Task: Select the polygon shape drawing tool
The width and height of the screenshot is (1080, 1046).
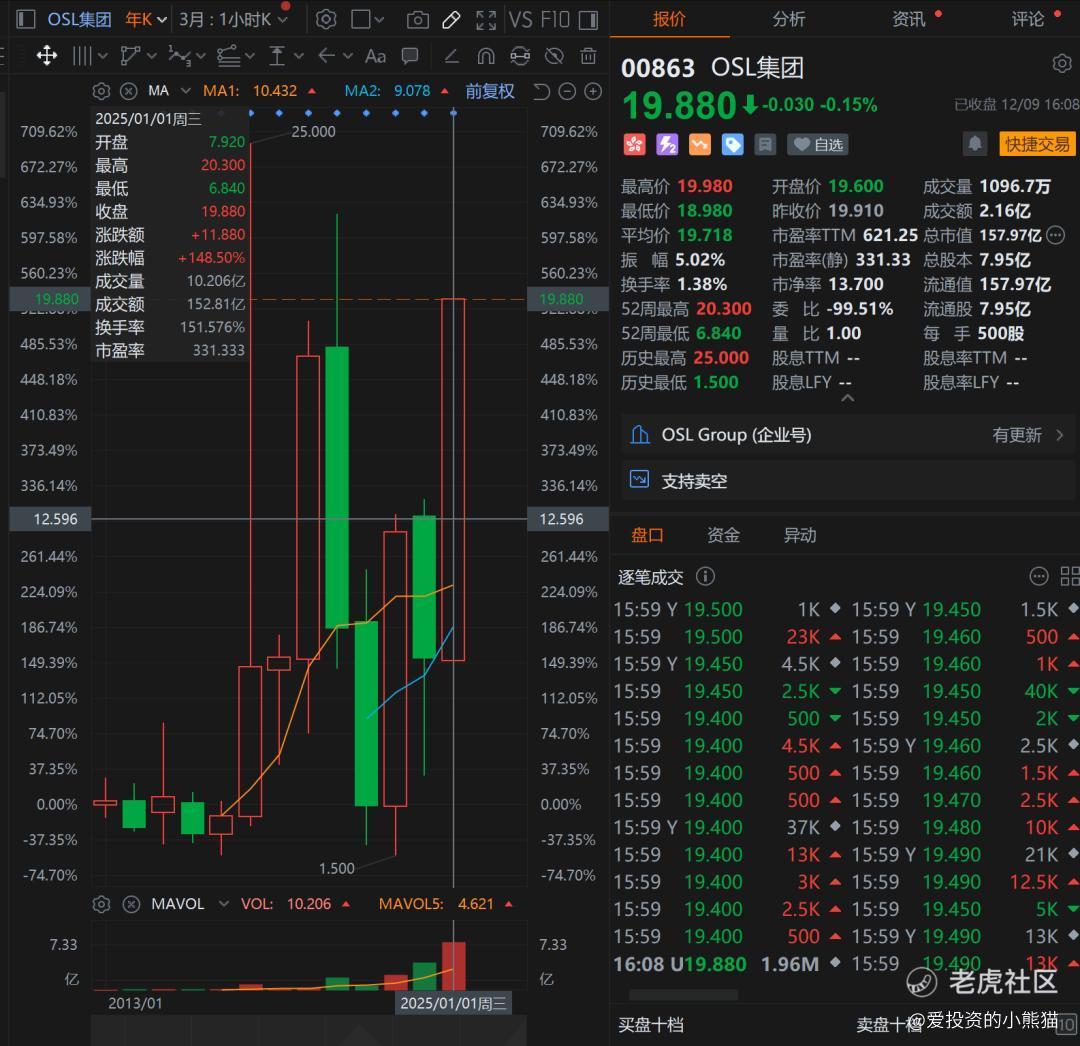Action: coord(129,56)
